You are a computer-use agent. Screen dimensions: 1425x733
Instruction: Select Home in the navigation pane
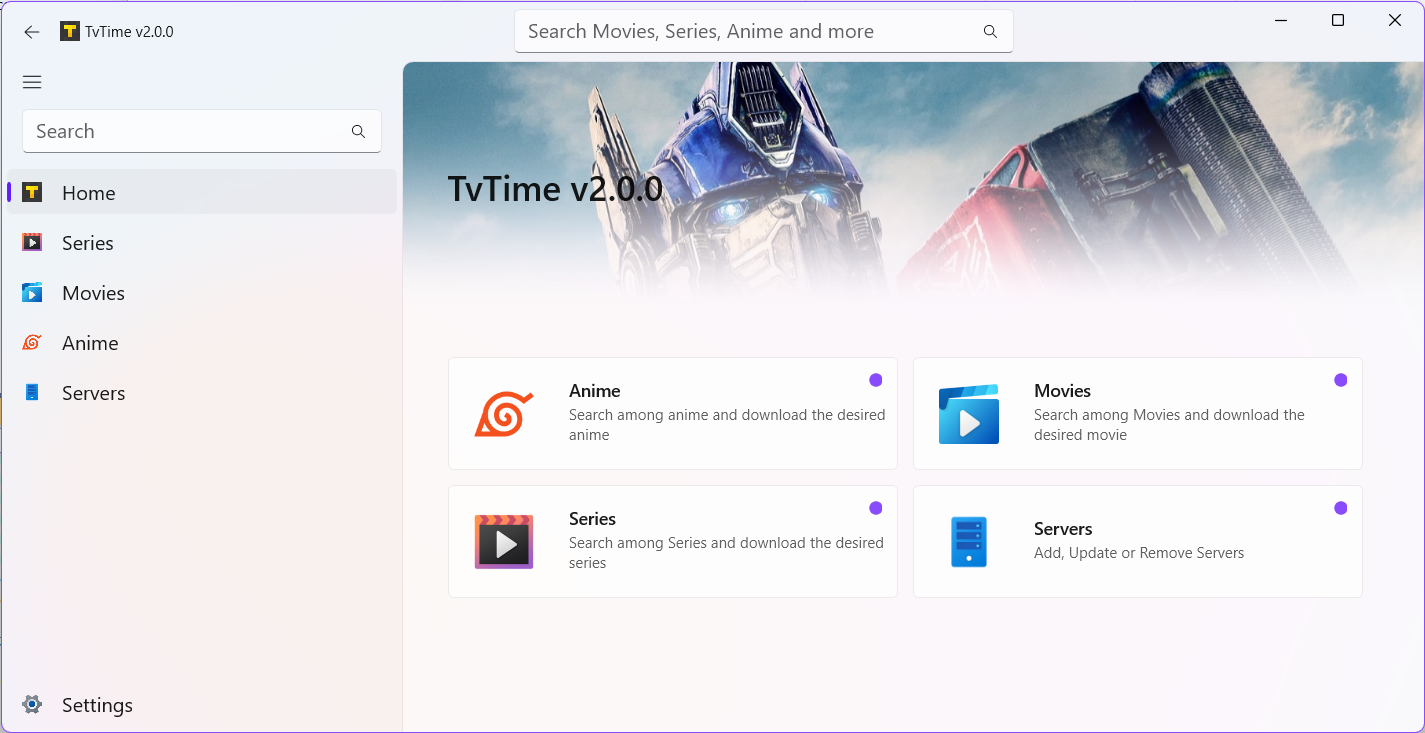coord(202,192)
